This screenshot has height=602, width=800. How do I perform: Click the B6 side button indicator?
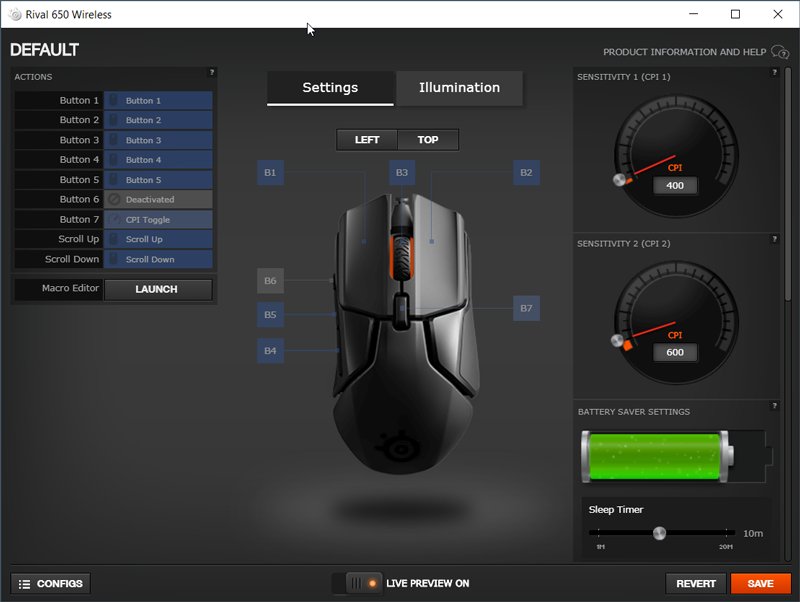tap(269, 280)
